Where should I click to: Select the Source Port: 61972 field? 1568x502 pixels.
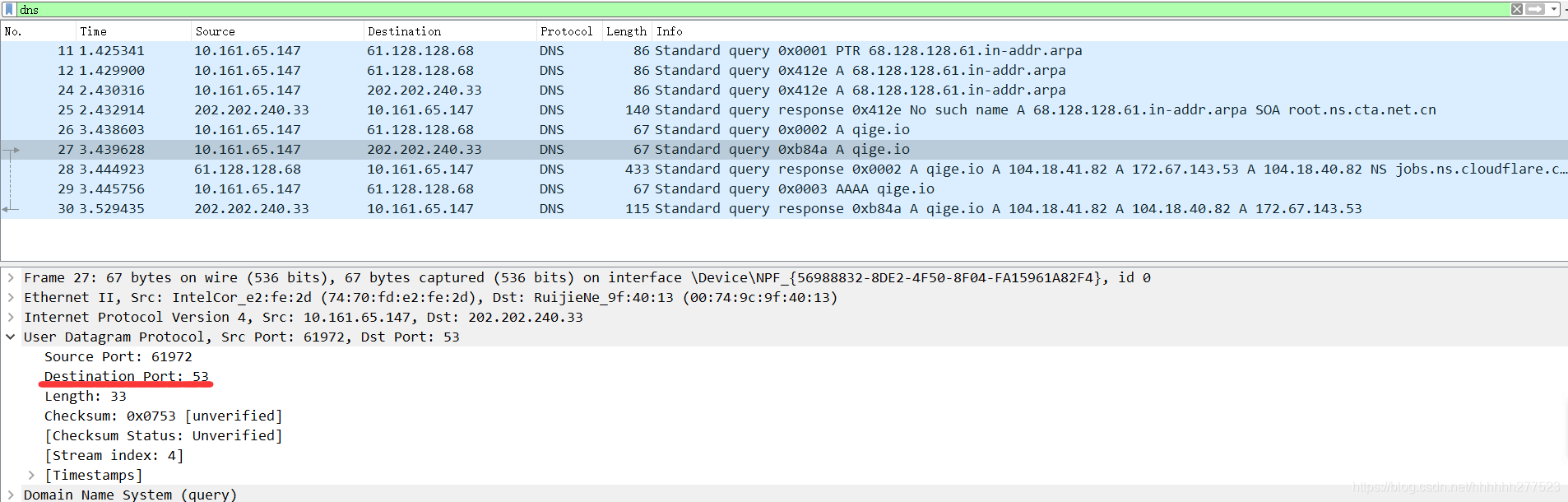pos(118,357)
